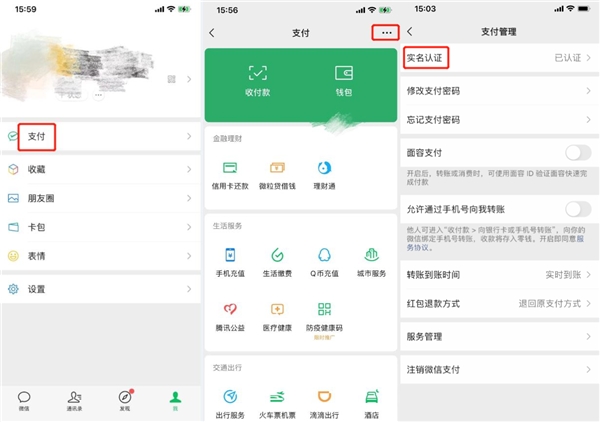The width and height of the screenshot is (600, 422).
Task: Expand 实名认证 已认证 chevron
Action: 589,58
